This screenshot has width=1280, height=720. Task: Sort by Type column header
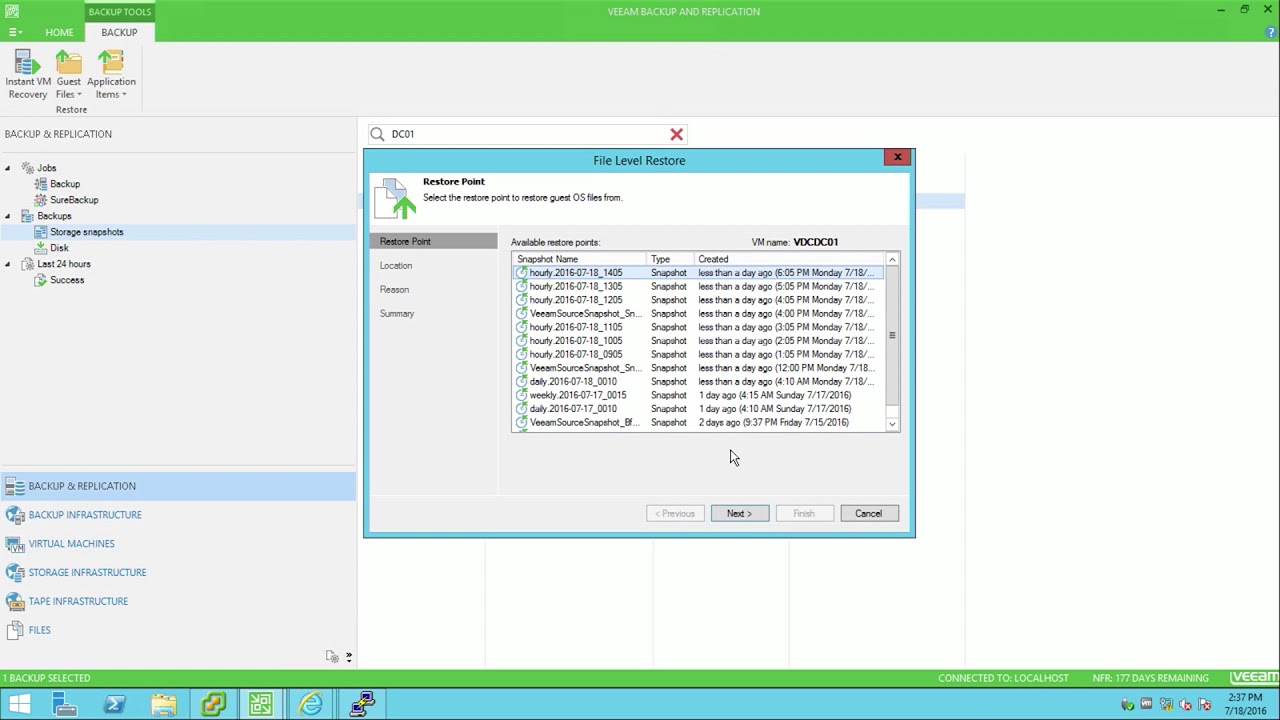tap(671, 259)
